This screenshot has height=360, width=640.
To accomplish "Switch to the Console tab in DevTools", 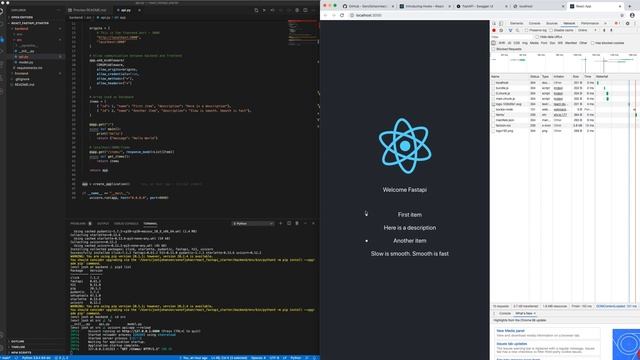I will 534,23.
